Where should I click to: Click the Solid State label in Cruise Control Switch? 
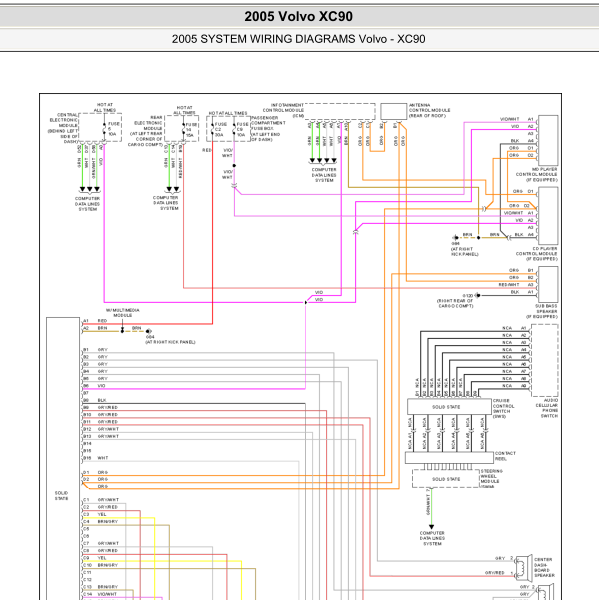tap(446, 407)
